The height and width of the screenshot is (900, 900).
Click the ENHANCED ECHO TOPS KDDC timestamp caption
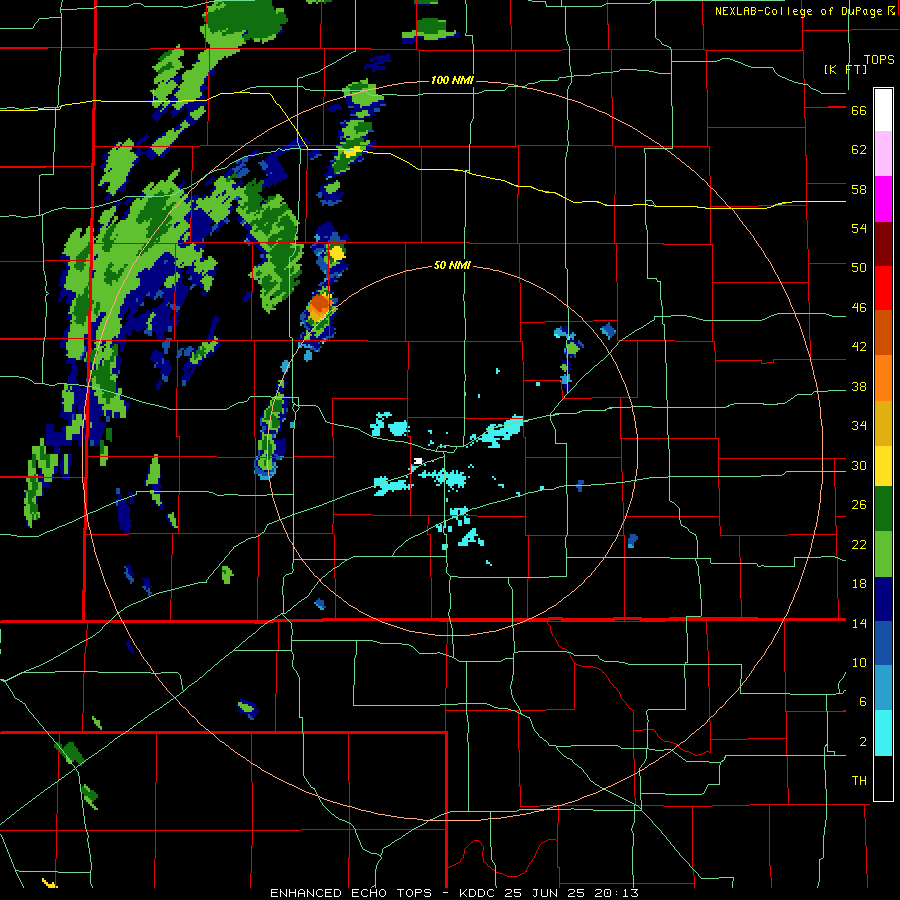coord(454,893)
